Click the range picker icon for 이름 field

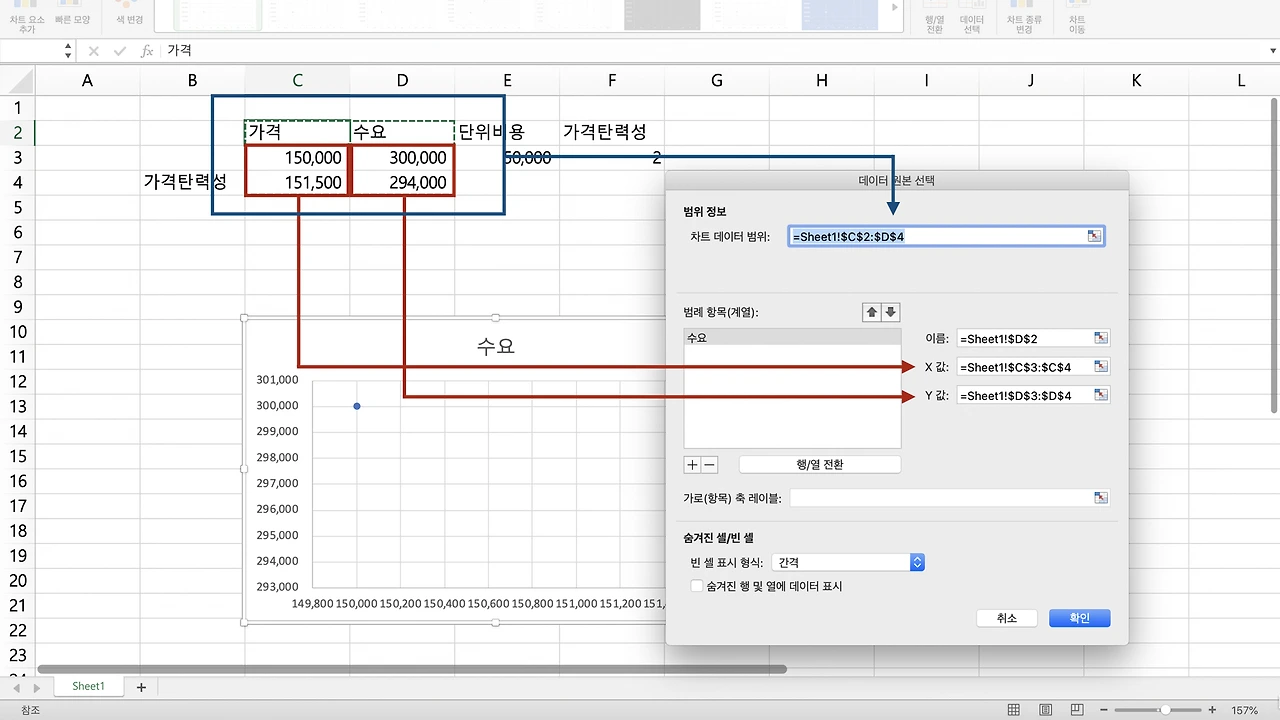click(1101, 339)
